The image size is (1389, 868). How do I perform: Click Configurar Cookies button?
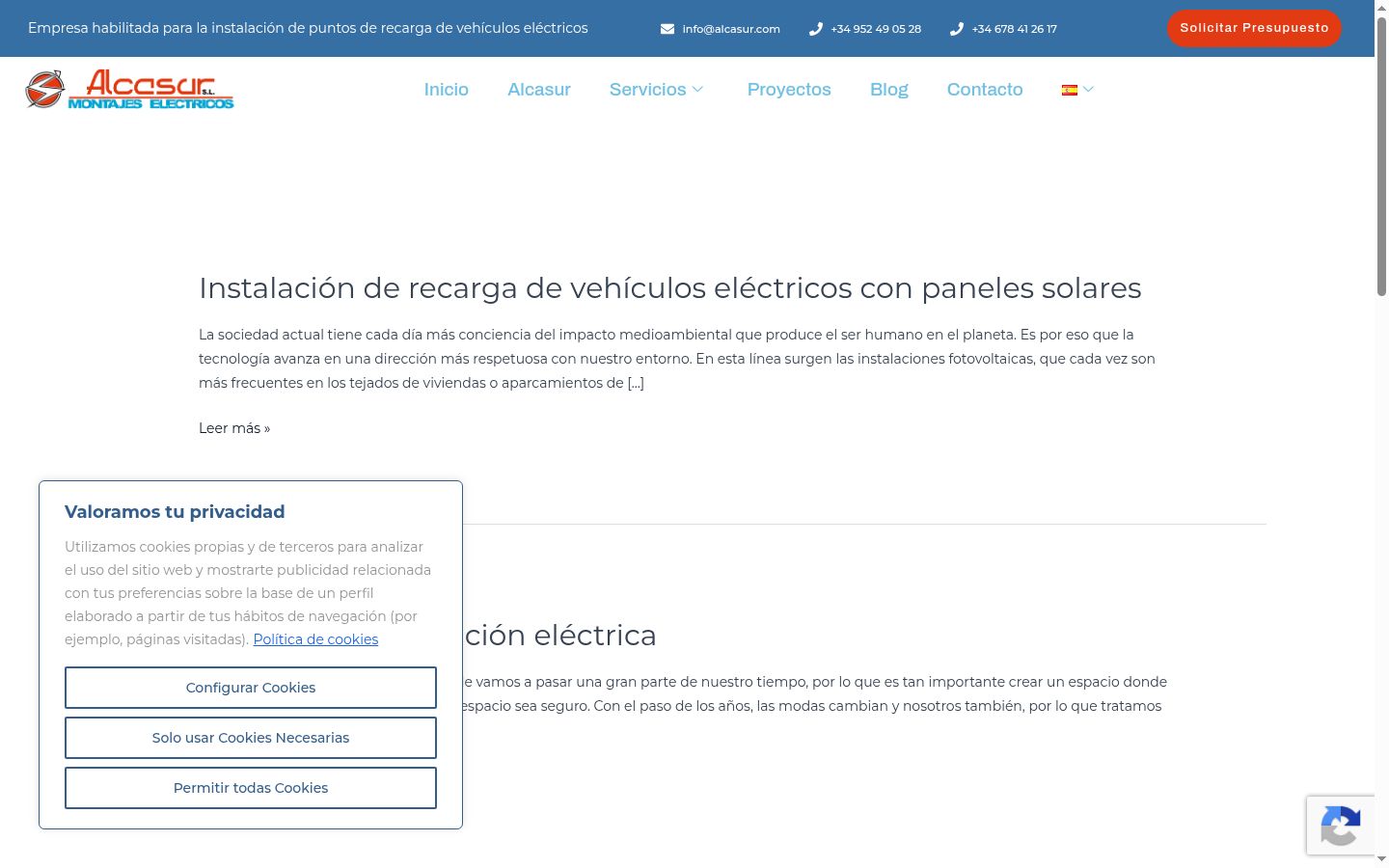[251, 688]
